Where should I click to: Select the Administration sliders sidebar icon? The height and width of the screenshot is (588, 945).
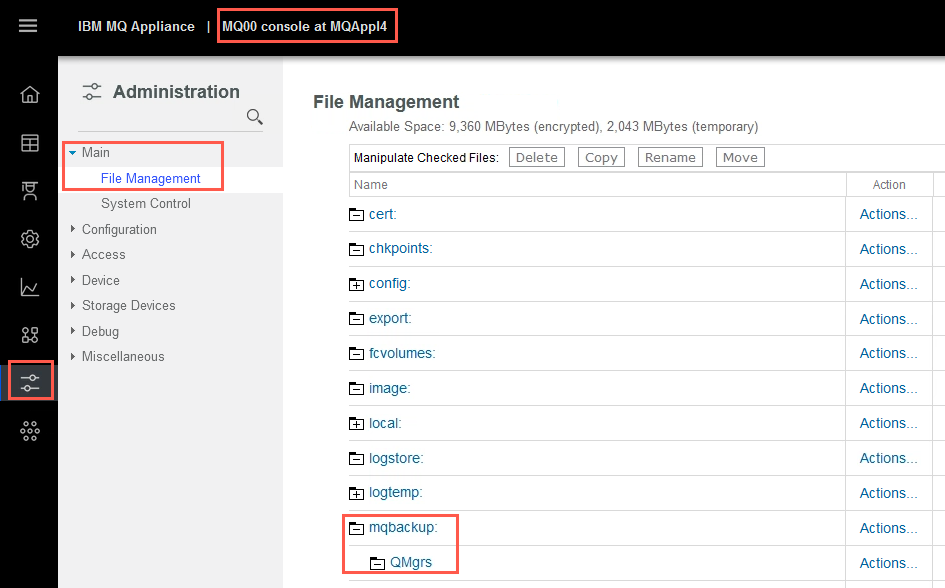(x=30, y=383)
